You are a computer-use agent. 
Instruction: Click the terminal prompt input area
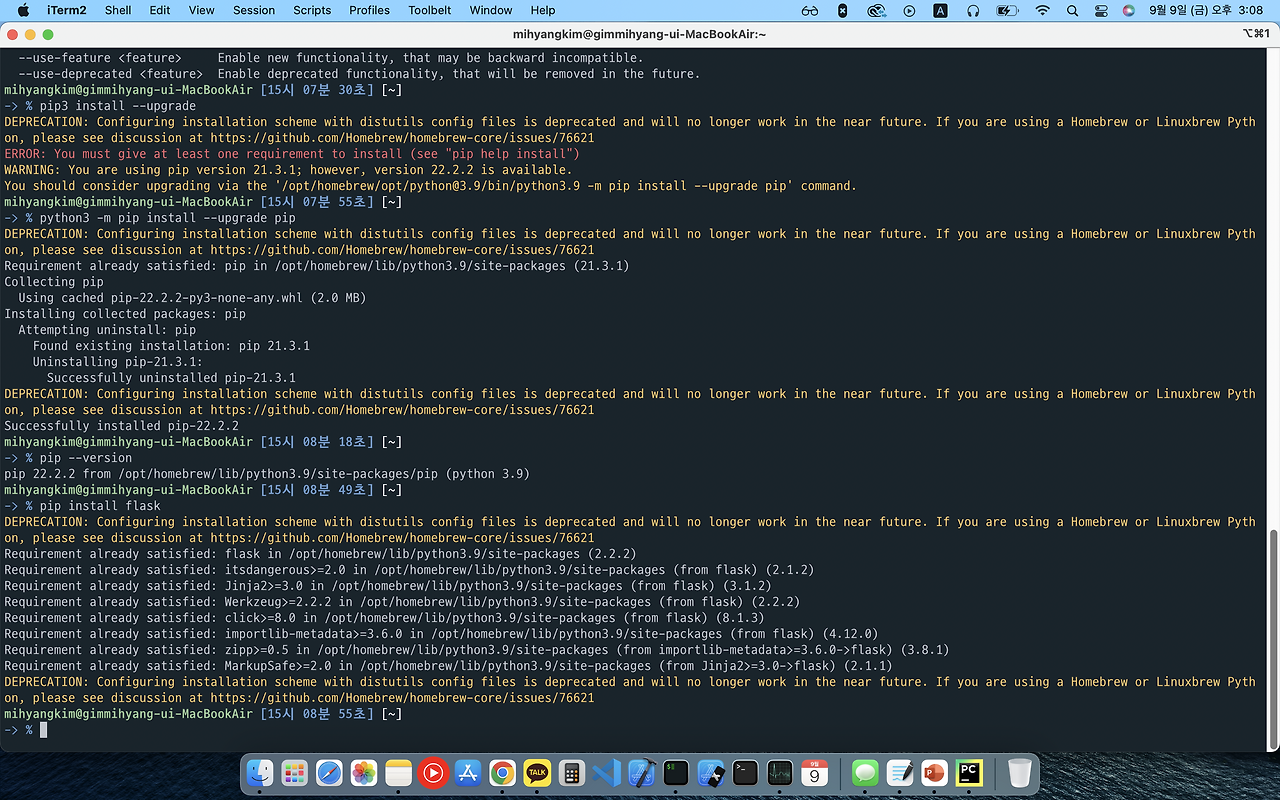point(42,730)
